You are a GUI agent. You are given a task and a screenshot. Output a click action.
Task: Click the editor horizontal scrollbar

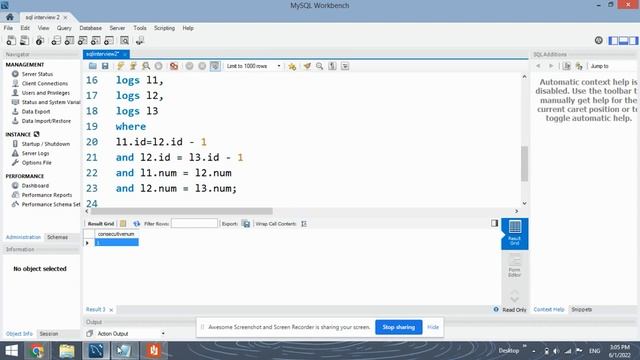[182, 211]
